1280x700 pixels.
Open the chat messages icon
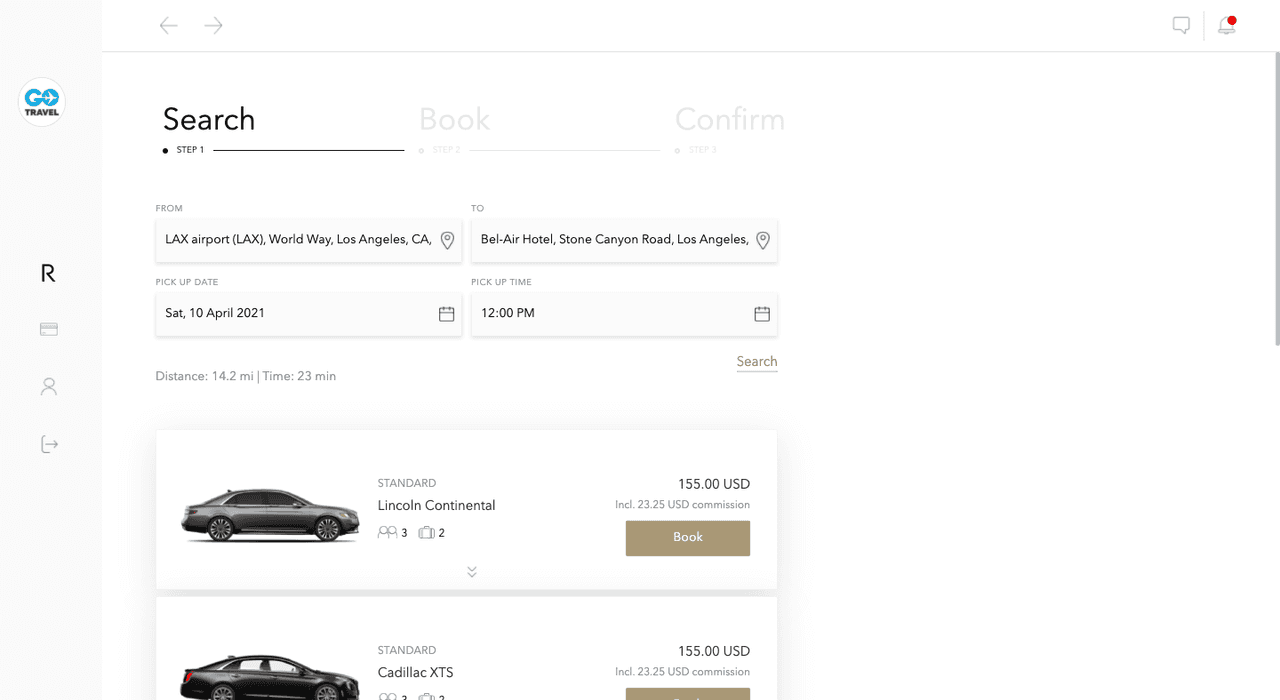(1181, 26)
